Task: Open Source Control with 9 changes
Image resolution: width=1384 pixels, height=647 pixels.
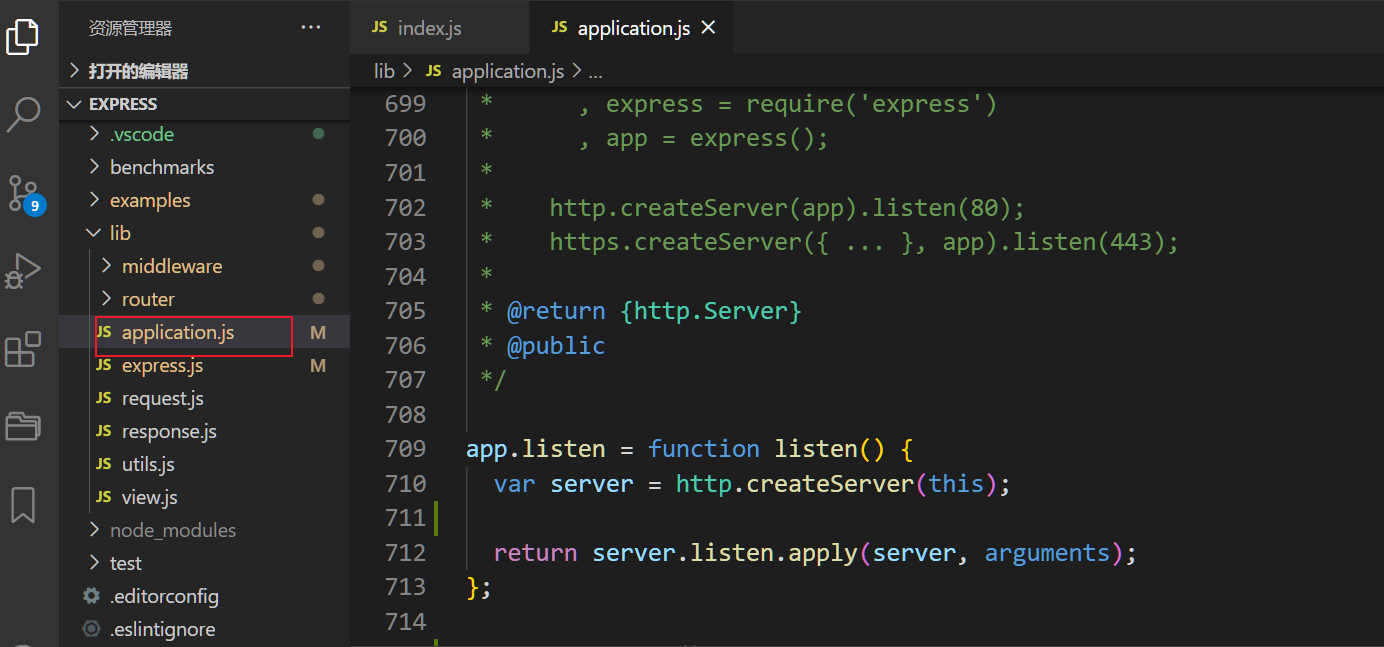Action: pyautogui.click(x=23, y=193)
